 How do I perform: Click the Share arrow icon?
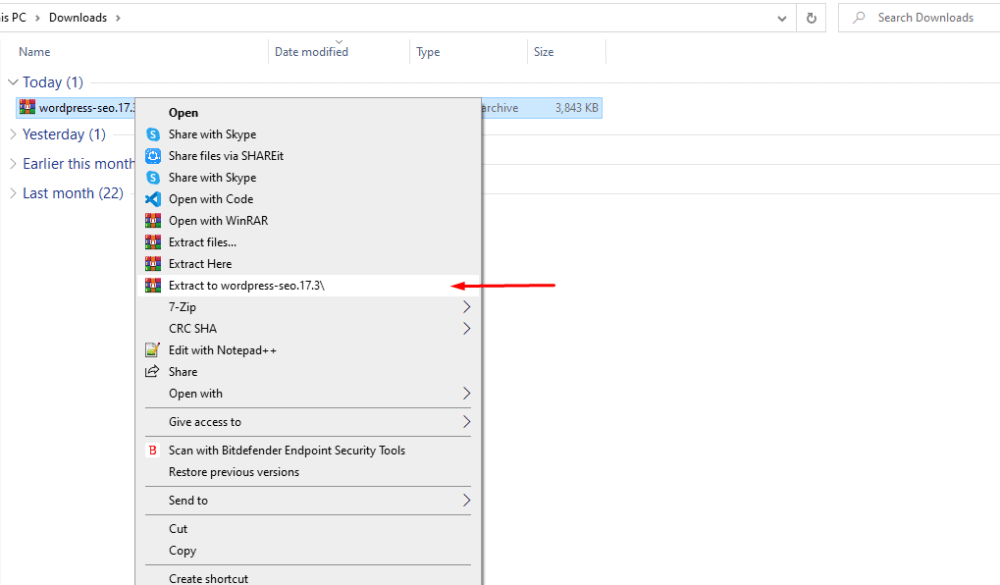pos(152,371)
